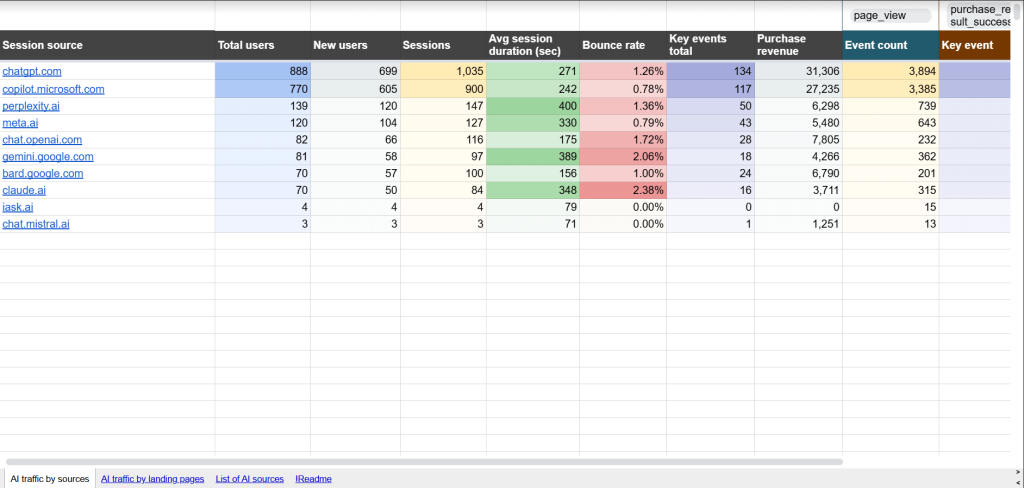Select the 400 avg session duration cell
The image size is (1024, 488).
(533, 106)
